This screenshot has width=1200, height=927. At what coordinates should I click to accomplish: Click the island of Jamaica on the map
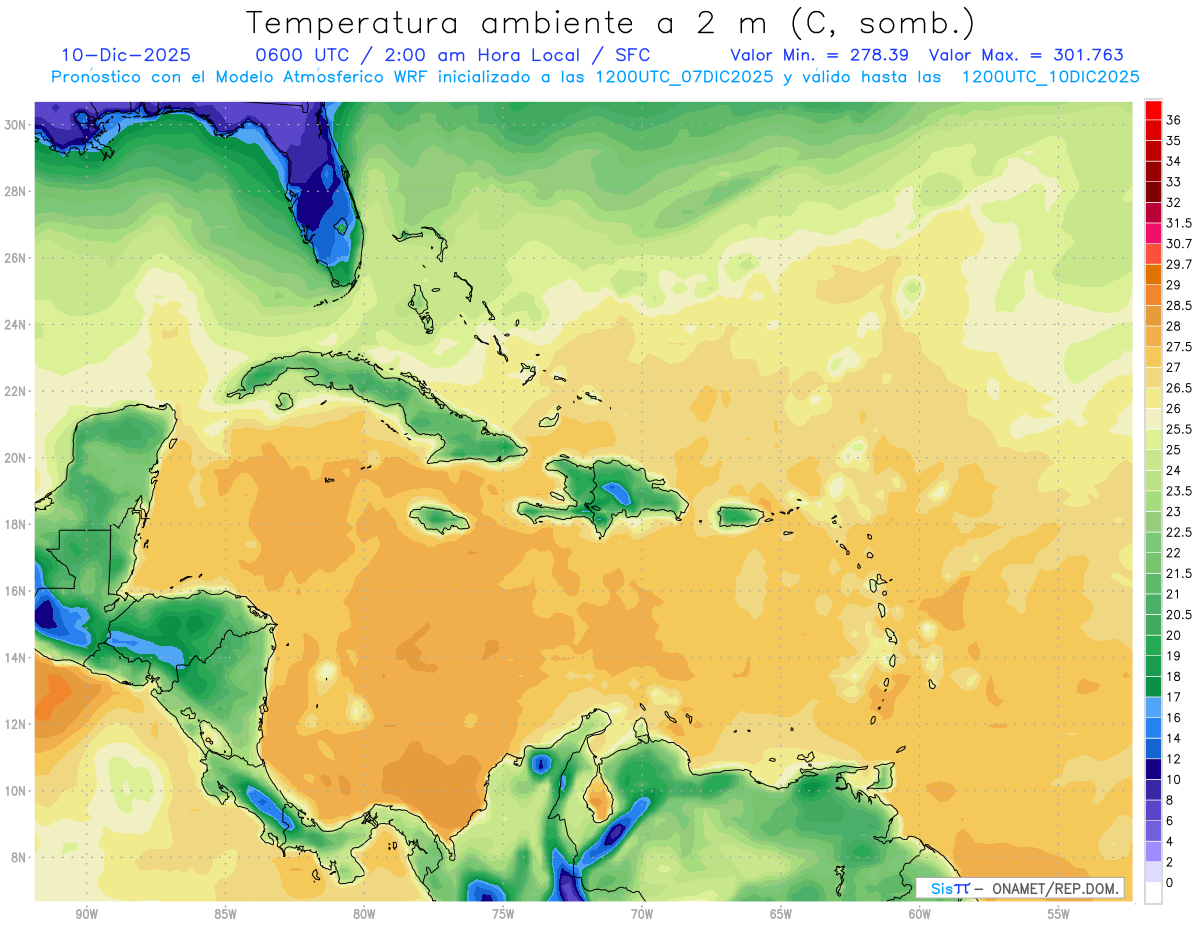440,518
